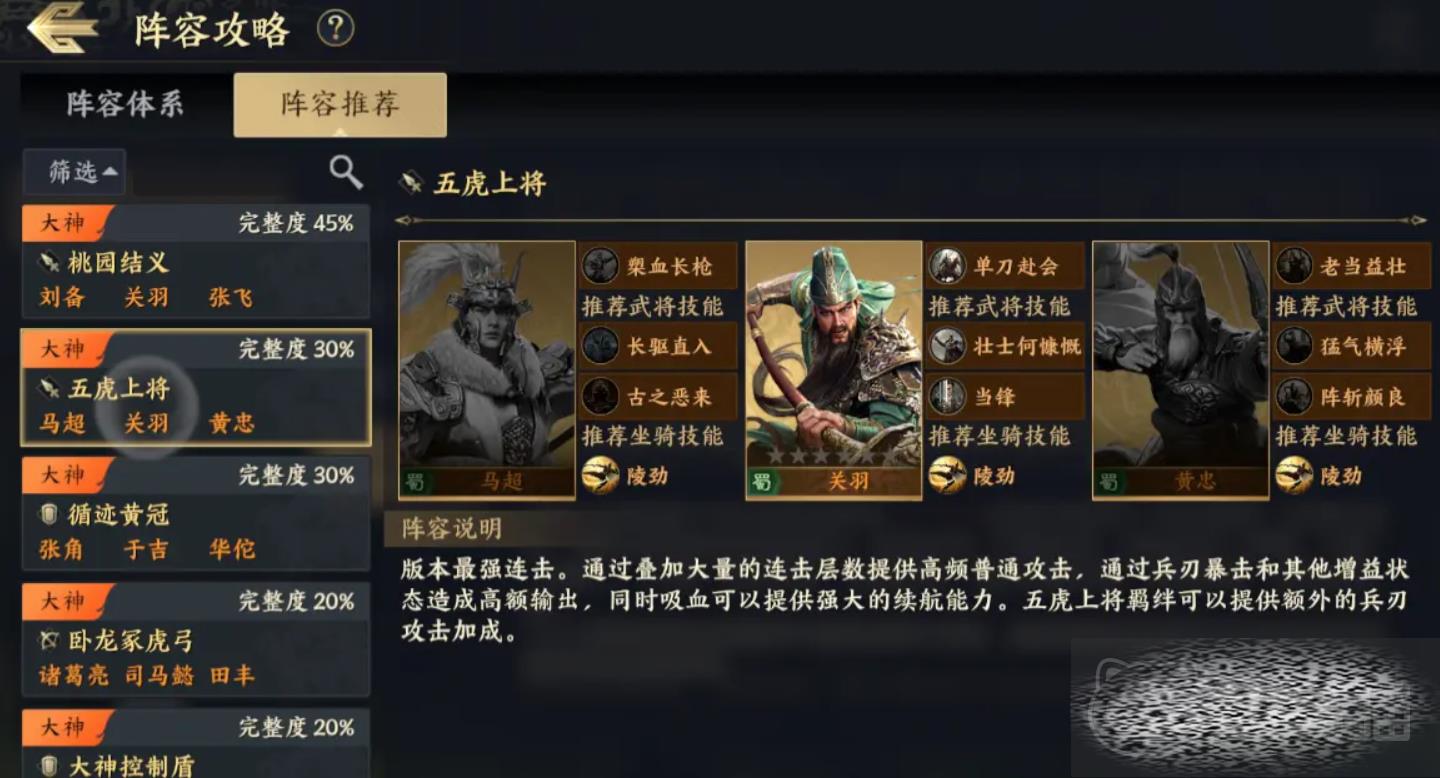Click the 壮士何慷慨 skill icon
1440x778 pixels.
(947, 346)
